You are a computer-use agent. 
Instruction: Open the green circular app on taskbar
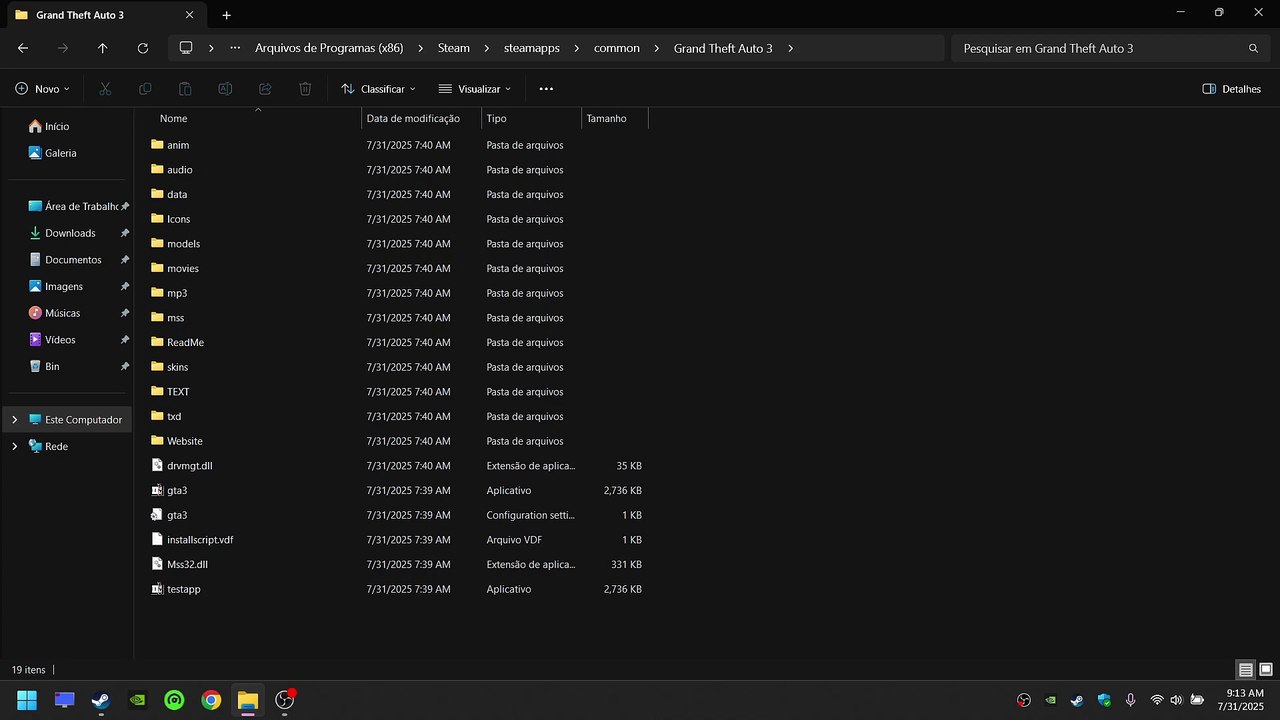pyautogui.click(x=174, y=700)
